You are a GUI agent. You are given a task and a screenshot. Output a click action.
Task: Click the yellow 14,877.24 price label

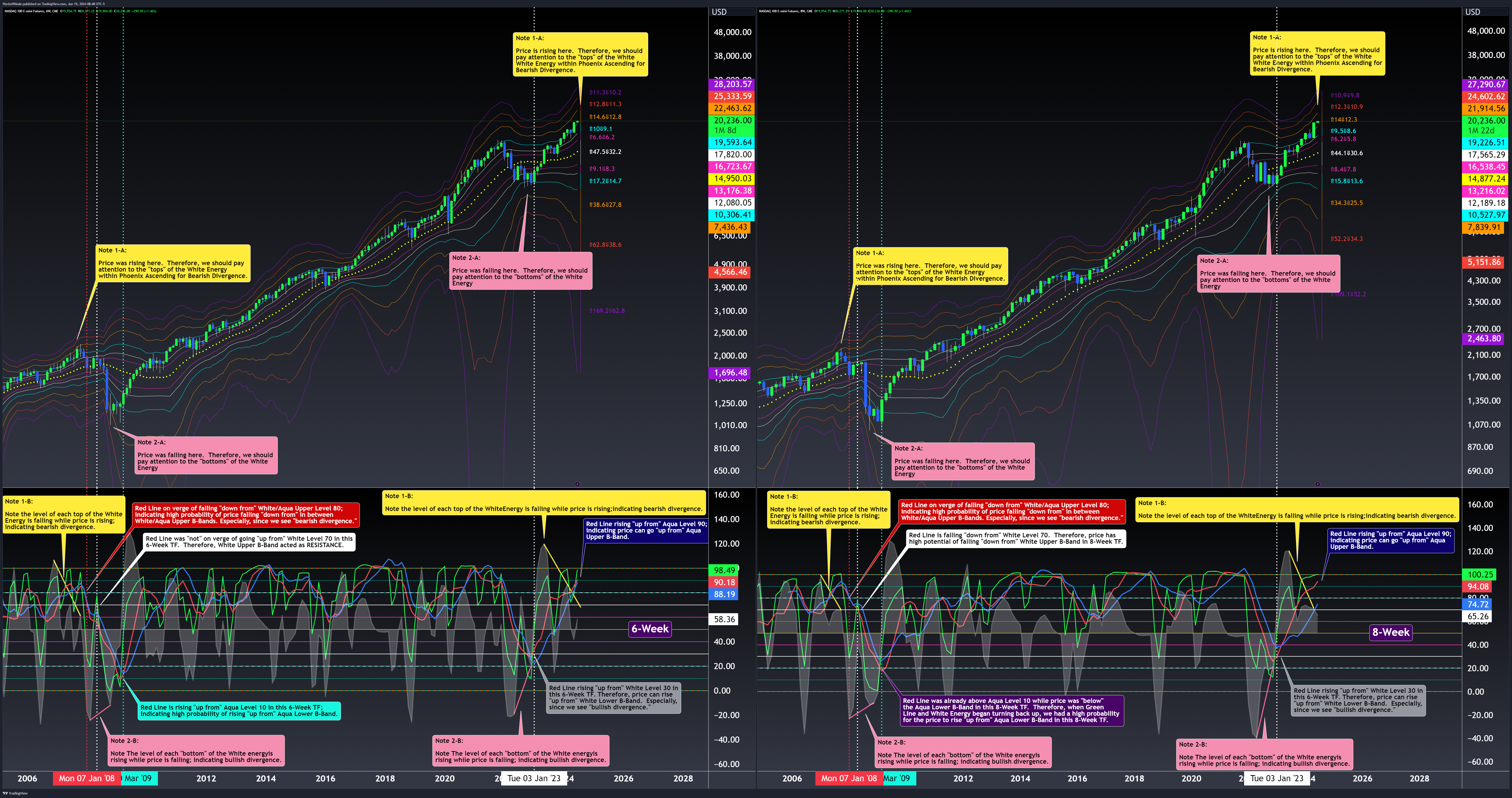1486,179
